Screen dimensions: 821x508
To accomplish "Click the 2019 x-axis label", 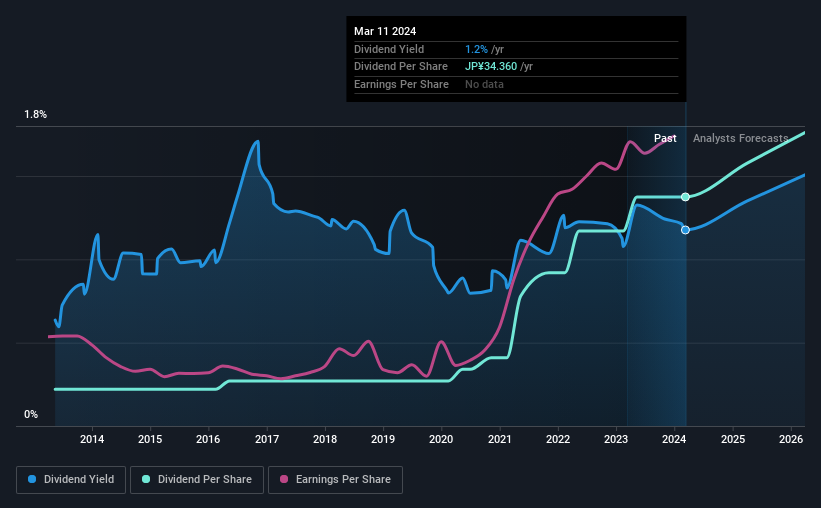I will coord(383,439).
